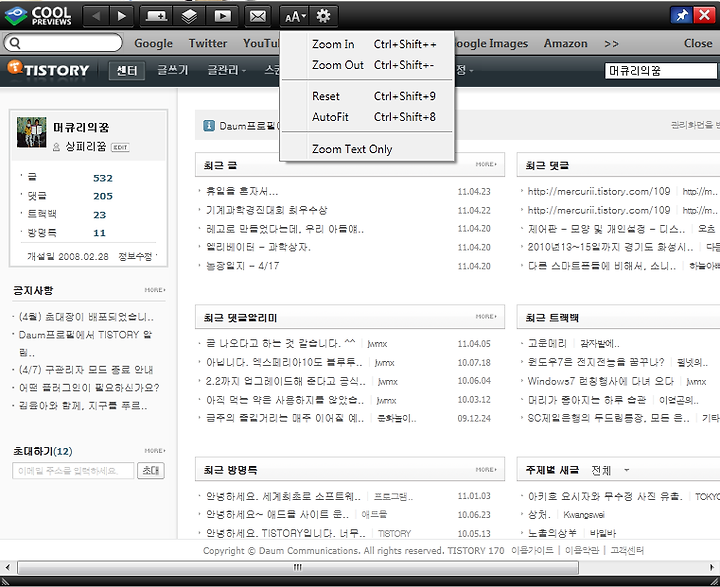Click the Close text link
This screenshot has width=720, height=587.
[698, 44]
